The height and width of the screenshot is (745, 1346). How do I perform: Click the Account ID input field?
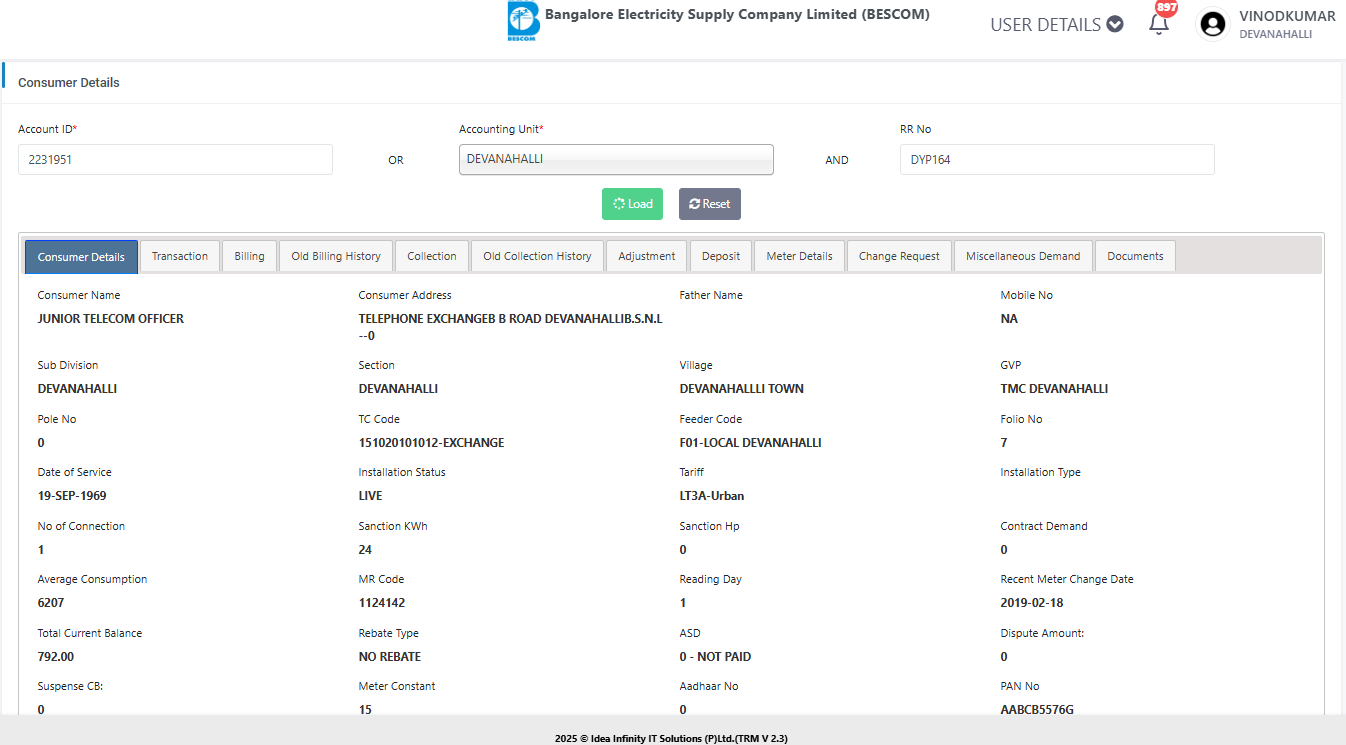coord(175,159)
